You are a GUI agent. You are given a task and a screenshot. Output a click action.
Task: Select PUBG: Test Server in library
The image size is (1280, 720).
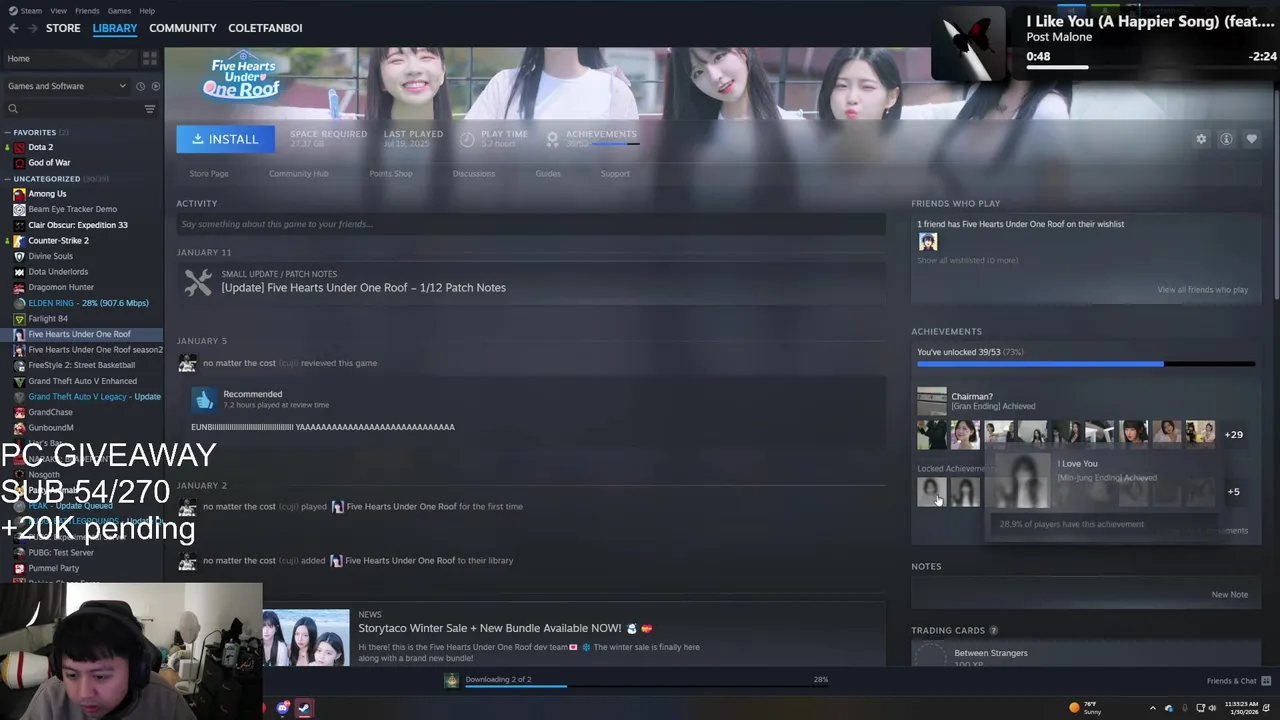(x=61, y=552)
